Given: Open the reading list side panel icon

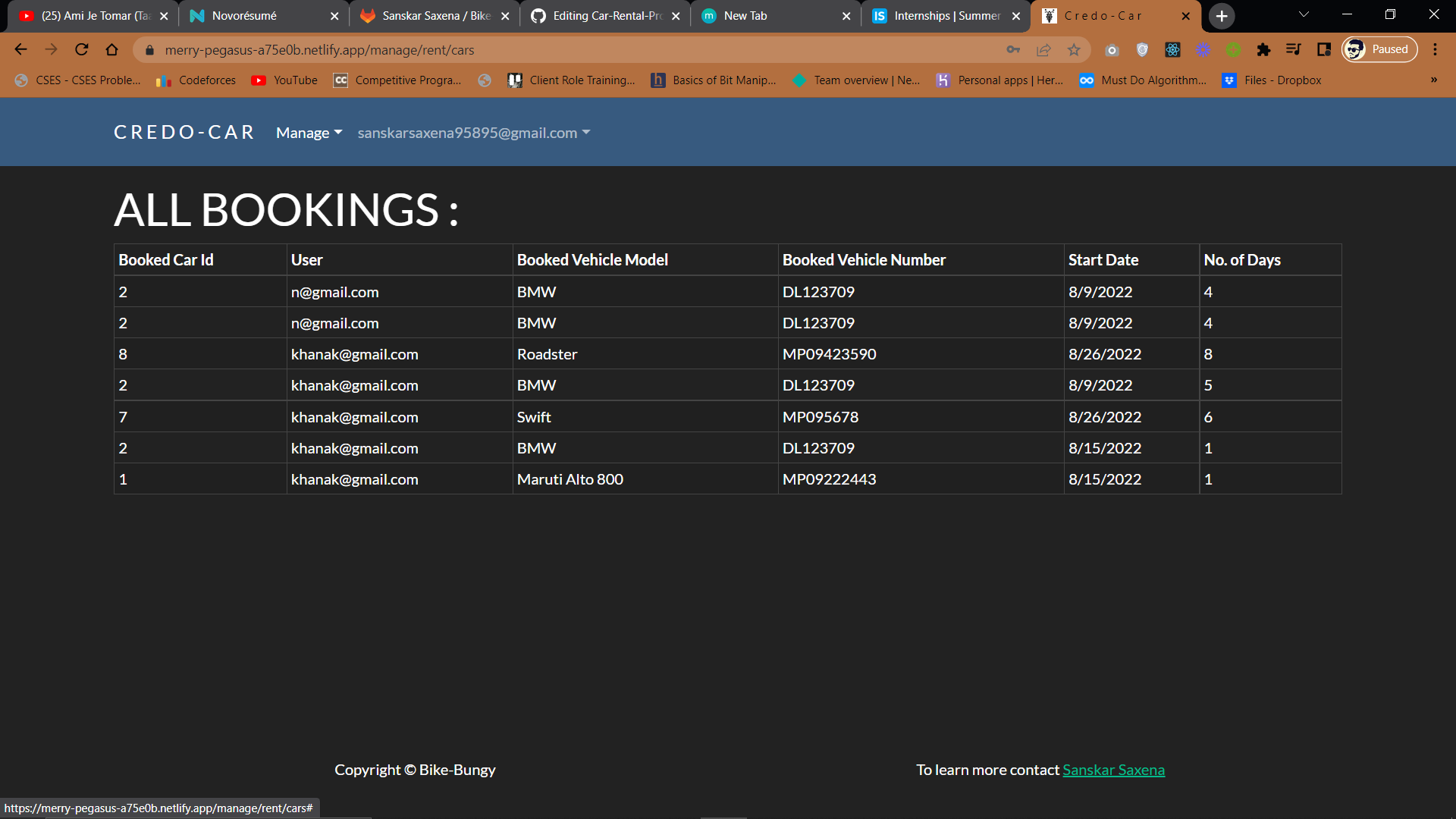Looking at the screenshot, I should (x=1324, y=49).
